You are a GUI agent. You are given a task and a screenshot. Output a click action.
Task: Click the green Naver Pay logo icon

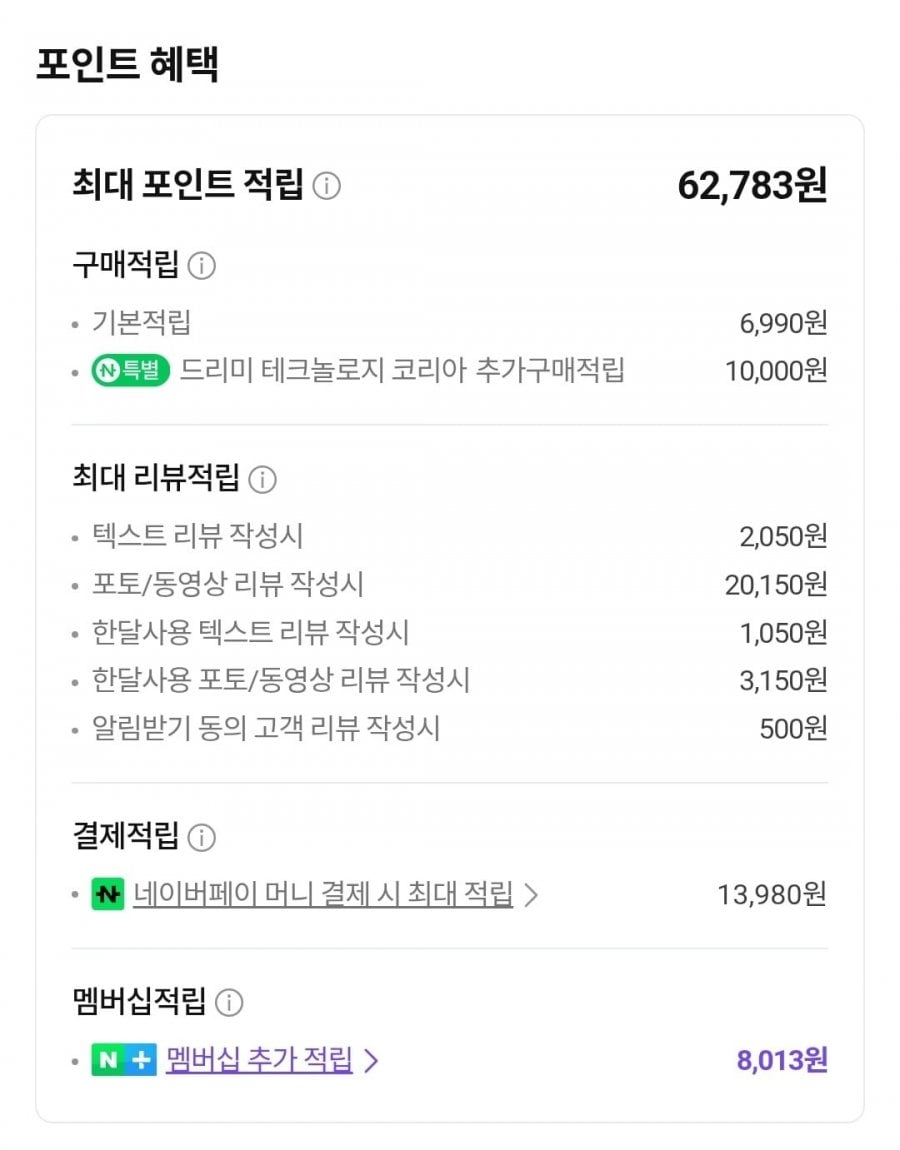[107, 894]
